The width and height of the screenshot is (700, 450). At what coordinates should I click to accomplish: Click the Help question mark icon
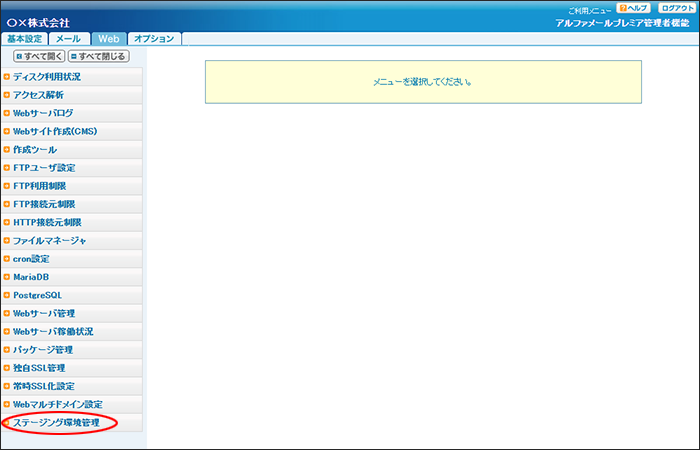(623, 8)
